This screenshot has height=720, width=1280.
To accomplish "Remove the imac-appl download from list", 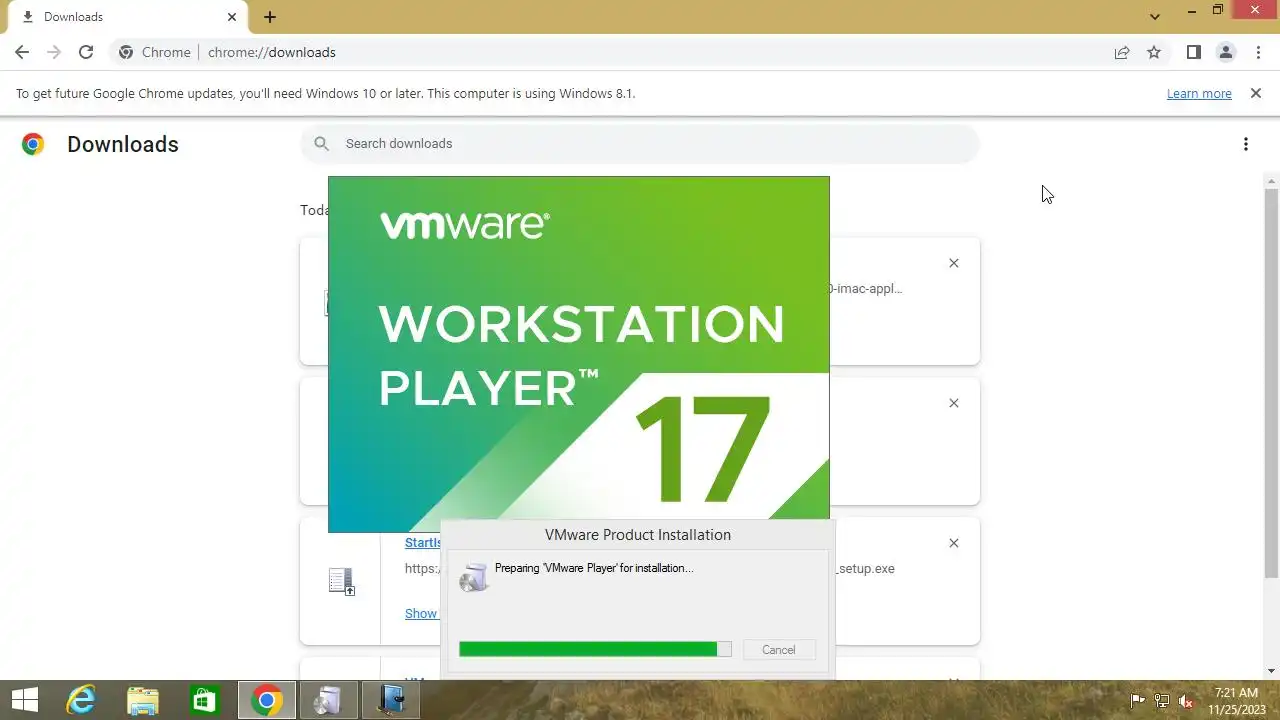I will (x=953, y=263).
